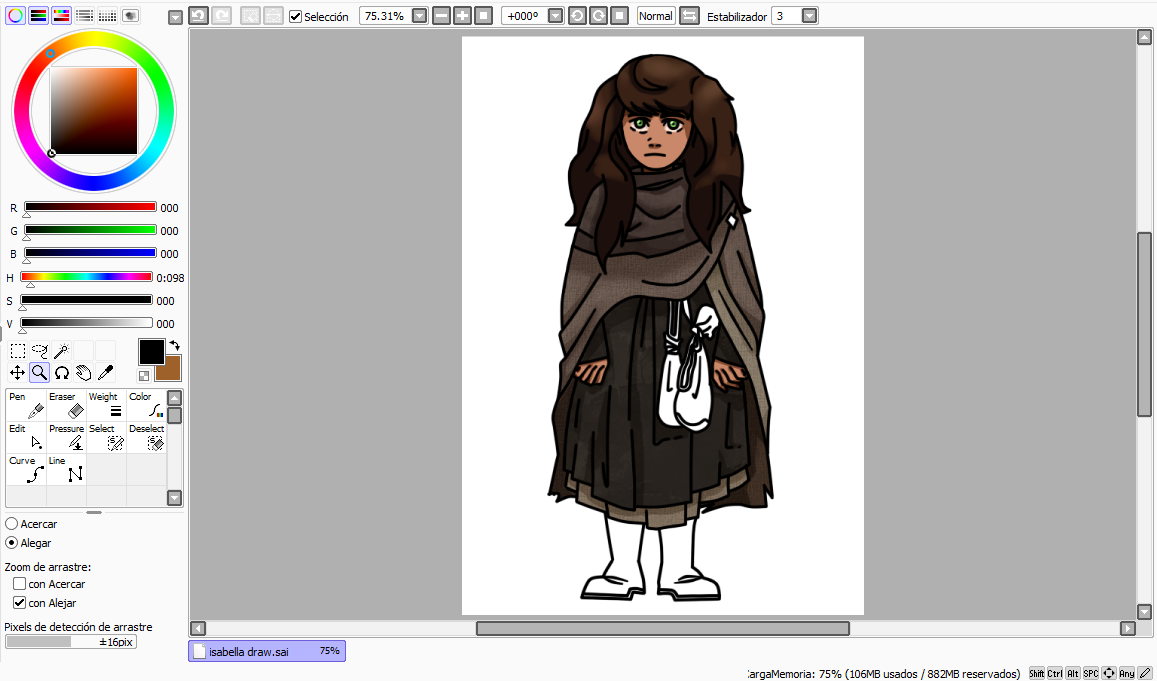Toggle the SPC status key
The height and width of the screenshot is (681, 1157).
[1091, 673]
